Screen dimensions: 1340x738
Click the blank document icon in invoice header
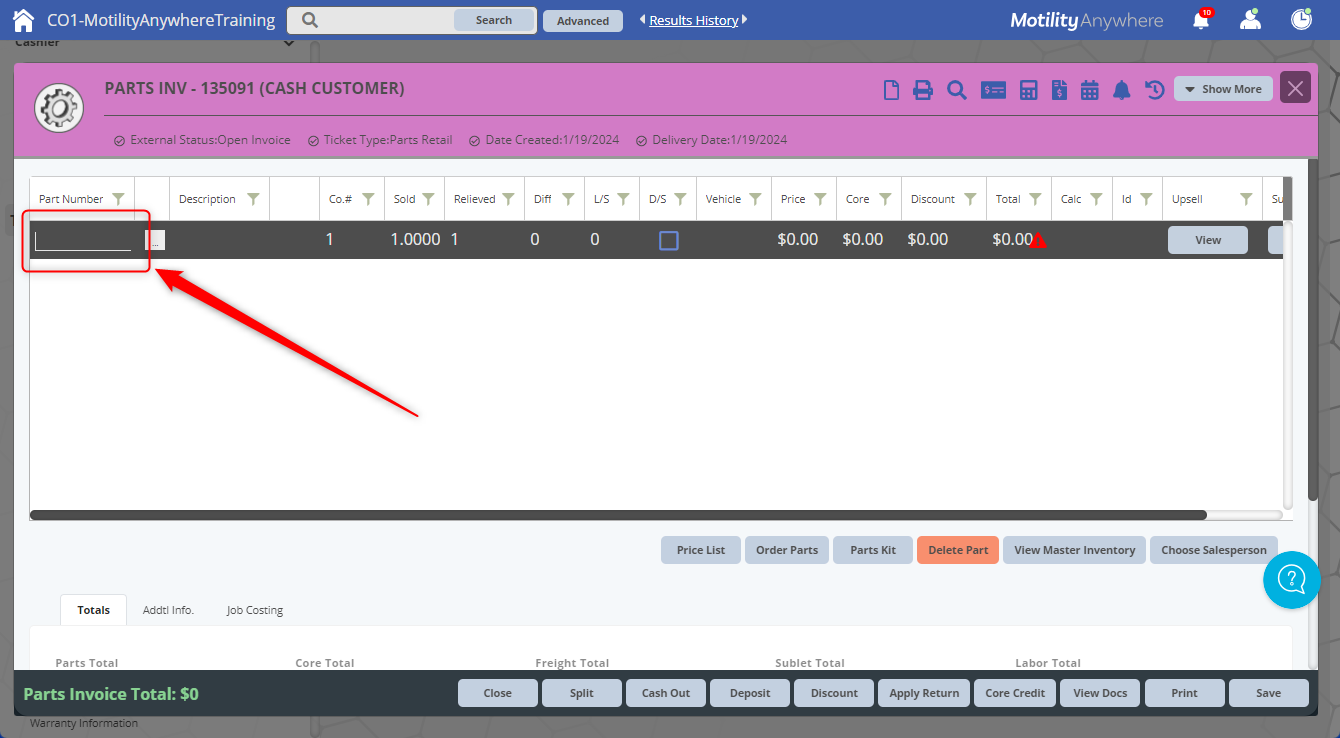pyautogui.click(x=891, y=90)
